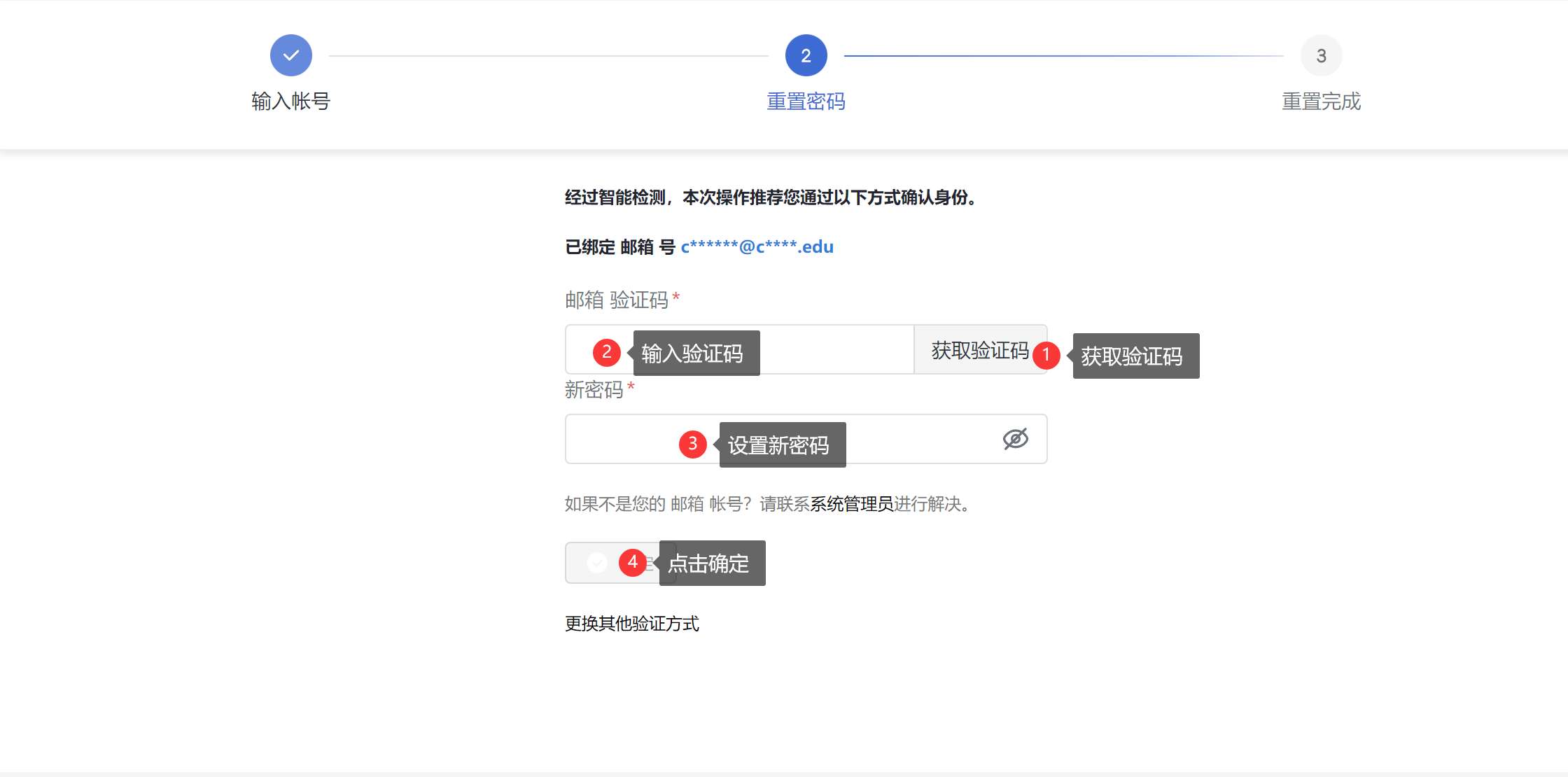Click the confirm button's check icon
Image resolution: width=1568 pixels, height=777 pixels.
pos(597,562)
